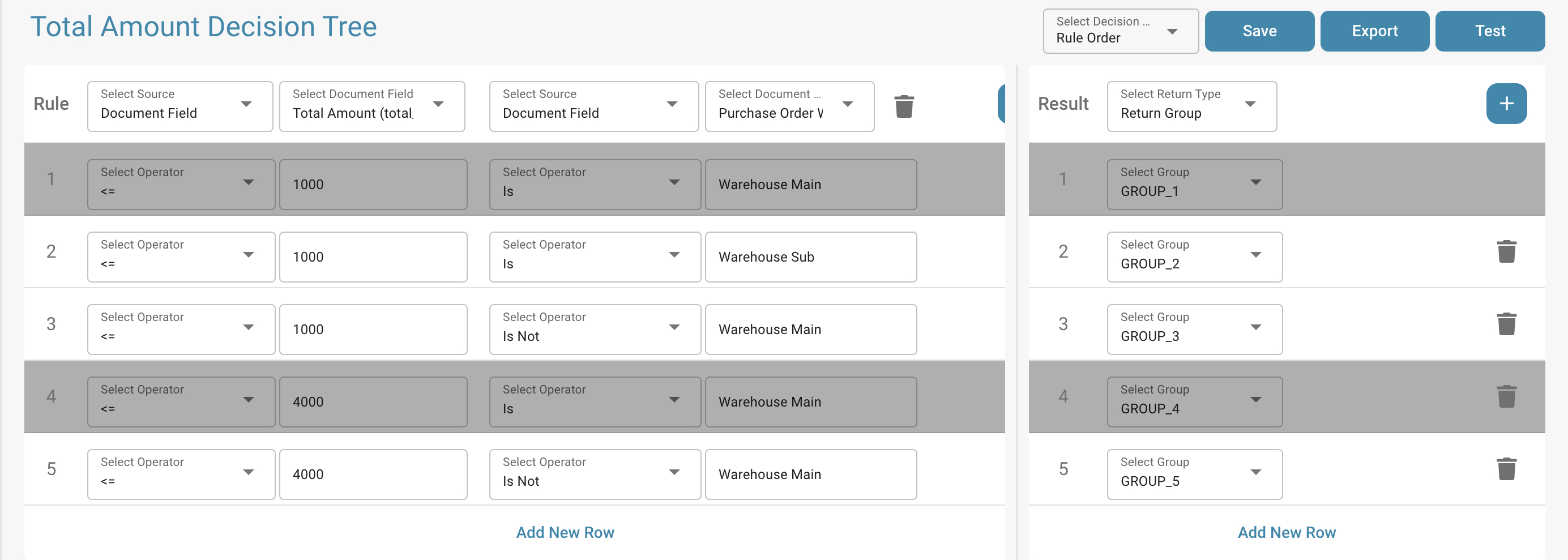Click the Save button
Image resolution: width=1568 pixels, height=560 pixels.
pos(1259,31)
